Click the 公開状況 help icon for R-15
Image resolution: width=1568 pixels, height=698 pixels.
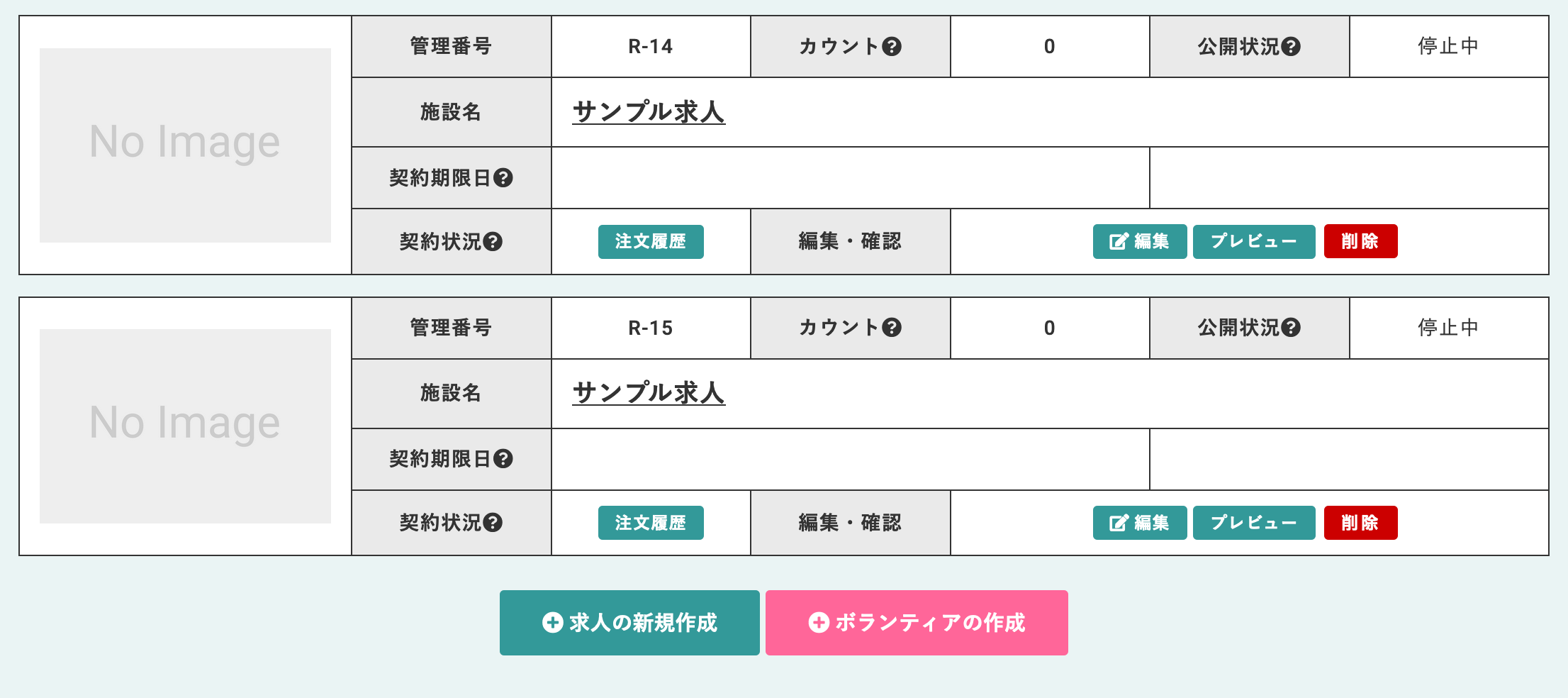click(x=1292, y=328)
